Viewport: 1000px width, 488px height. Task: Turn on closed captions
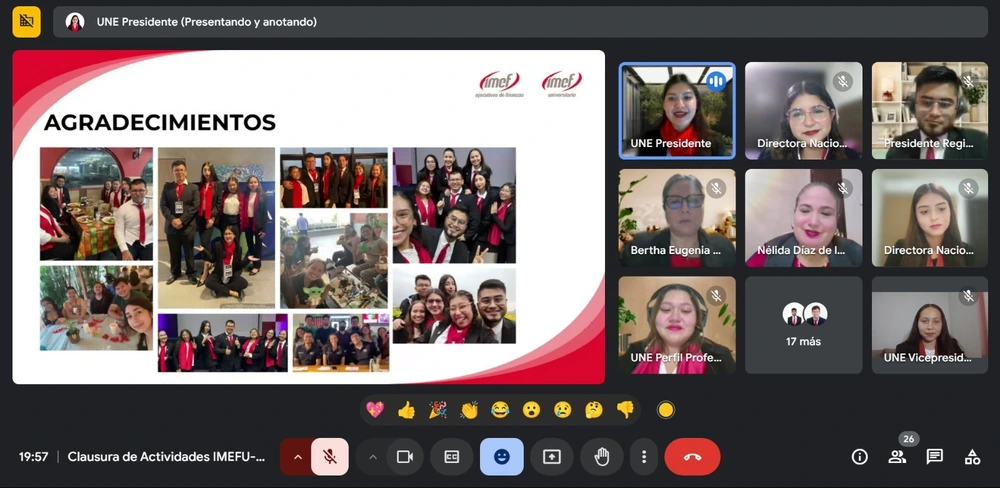(451, 457)
